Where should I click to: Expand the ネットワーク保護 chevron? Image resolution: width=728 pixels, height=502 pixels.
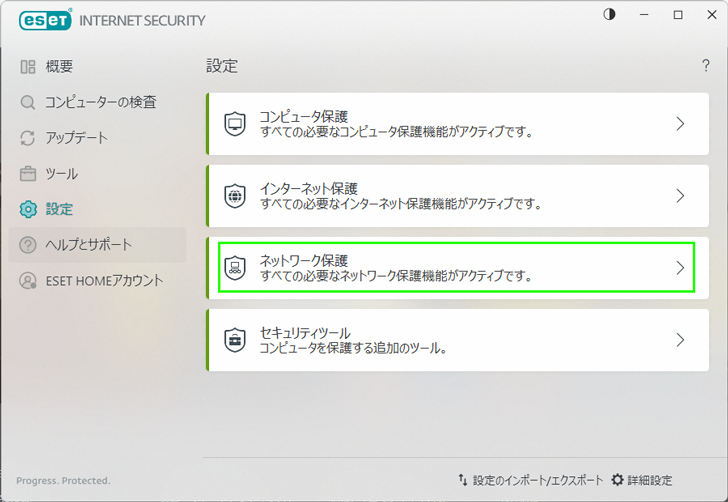click(680, 268)
